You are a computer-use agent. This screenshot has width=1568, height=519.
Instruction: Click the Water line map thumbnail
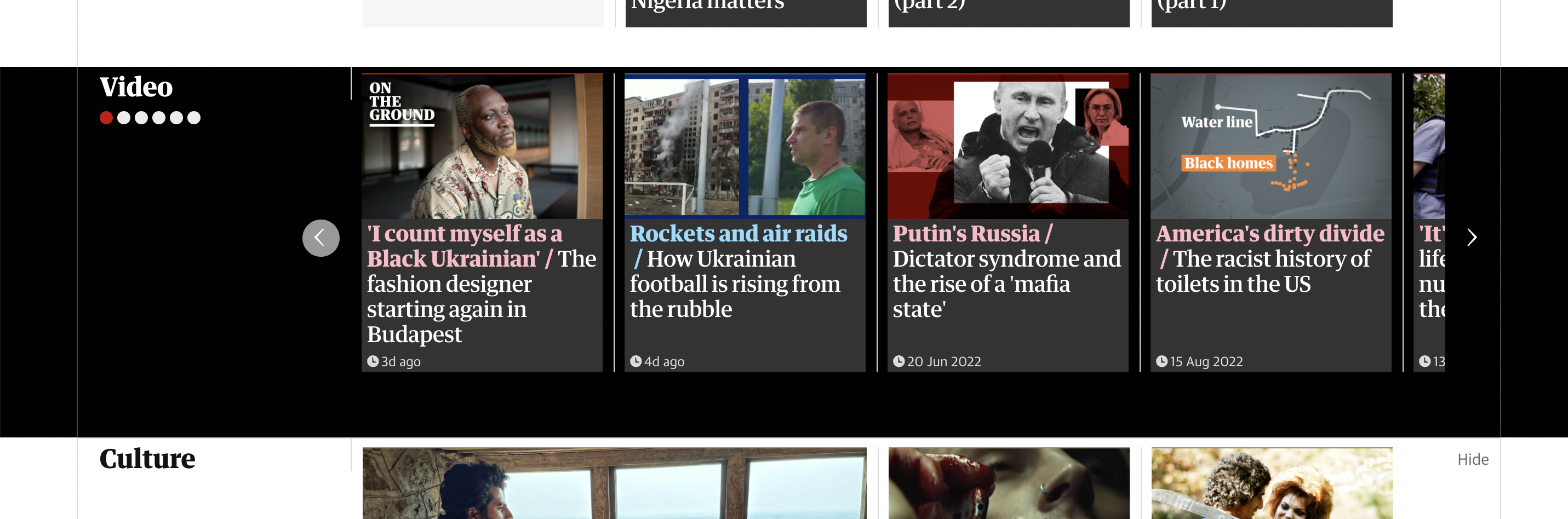1271,147
